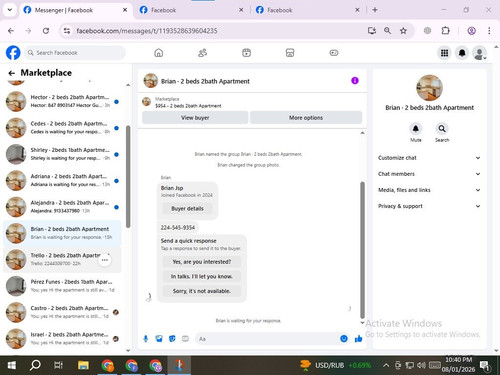The image size is (500, 375).
Task: Open Chrome profile icon
Action: click(471, 31)
